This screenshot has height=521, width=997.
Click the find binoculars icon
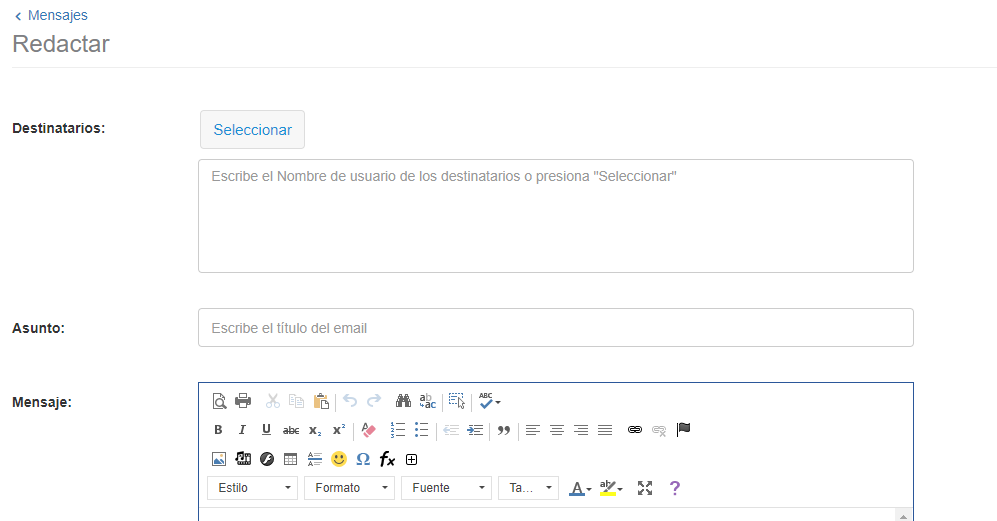coord(403,401)
